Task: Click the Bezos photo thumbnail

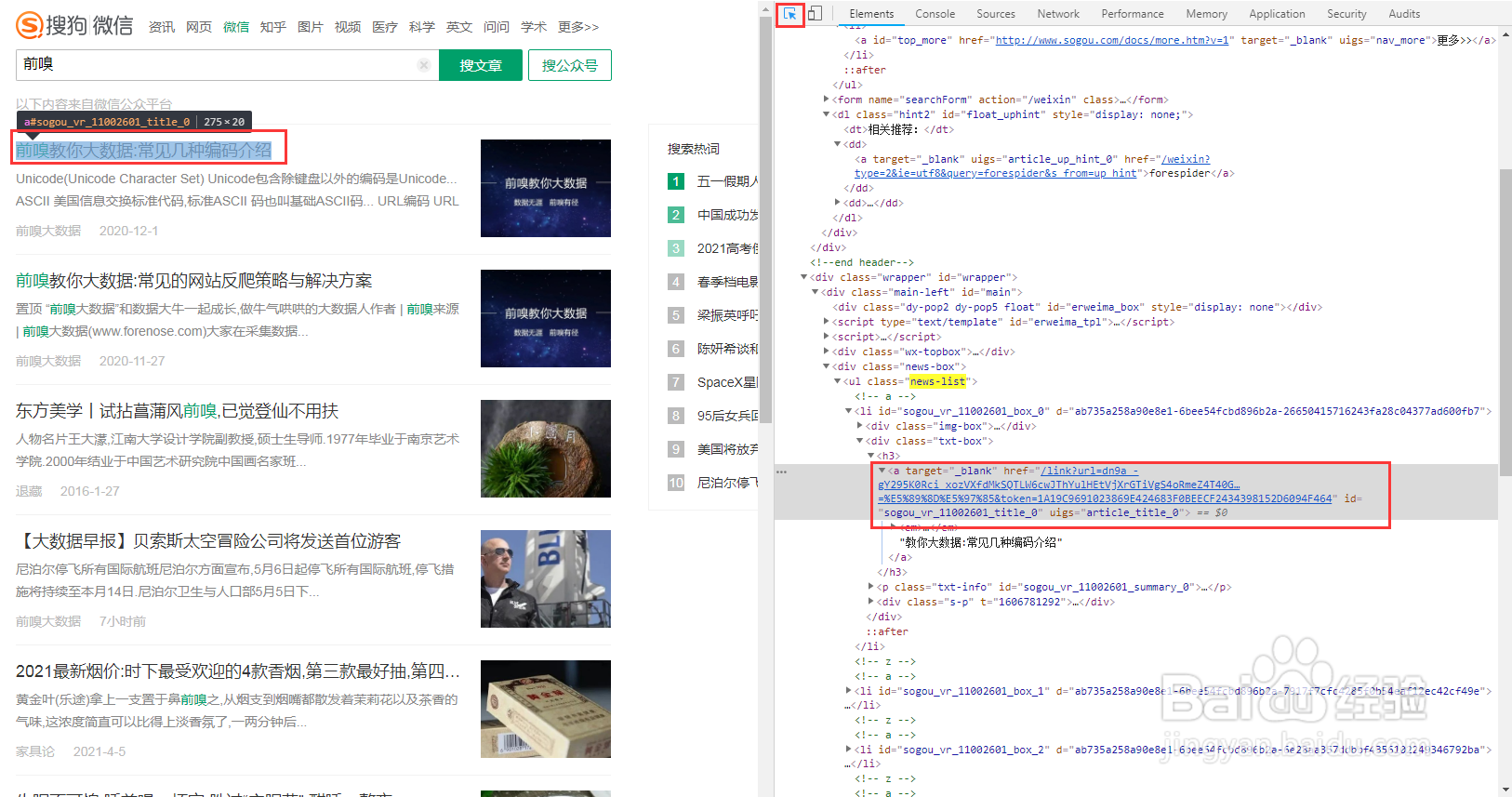Action: 546,578
